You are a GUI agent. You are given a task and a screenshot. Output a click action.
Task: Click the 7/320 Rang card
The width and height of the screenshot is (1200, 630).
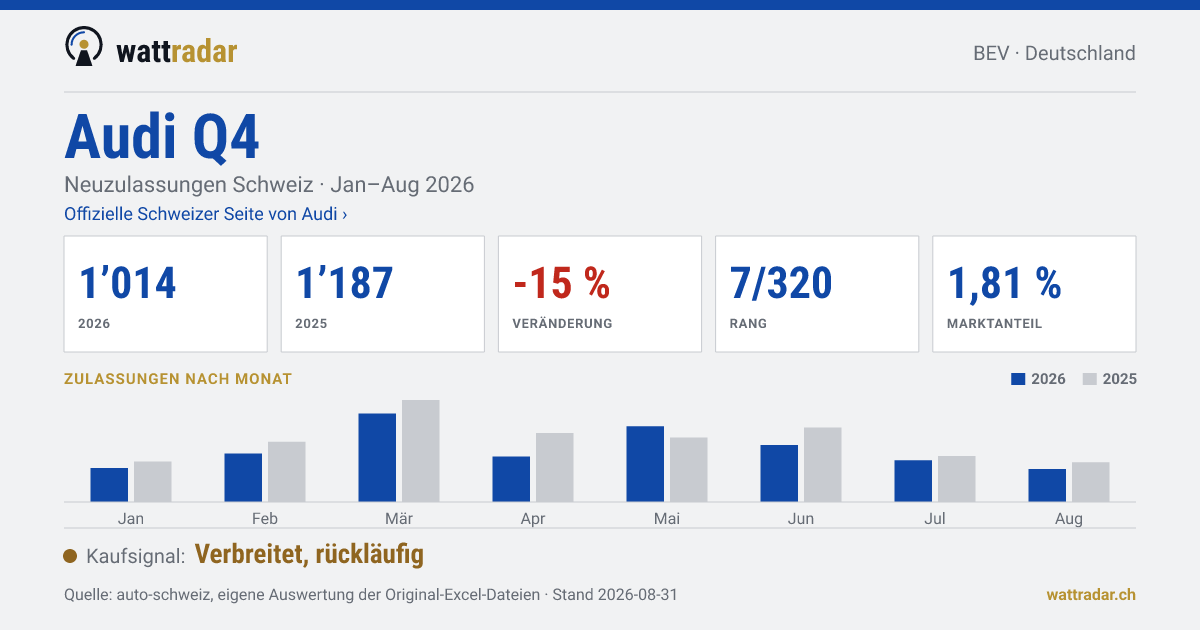(x=817, y=294)
